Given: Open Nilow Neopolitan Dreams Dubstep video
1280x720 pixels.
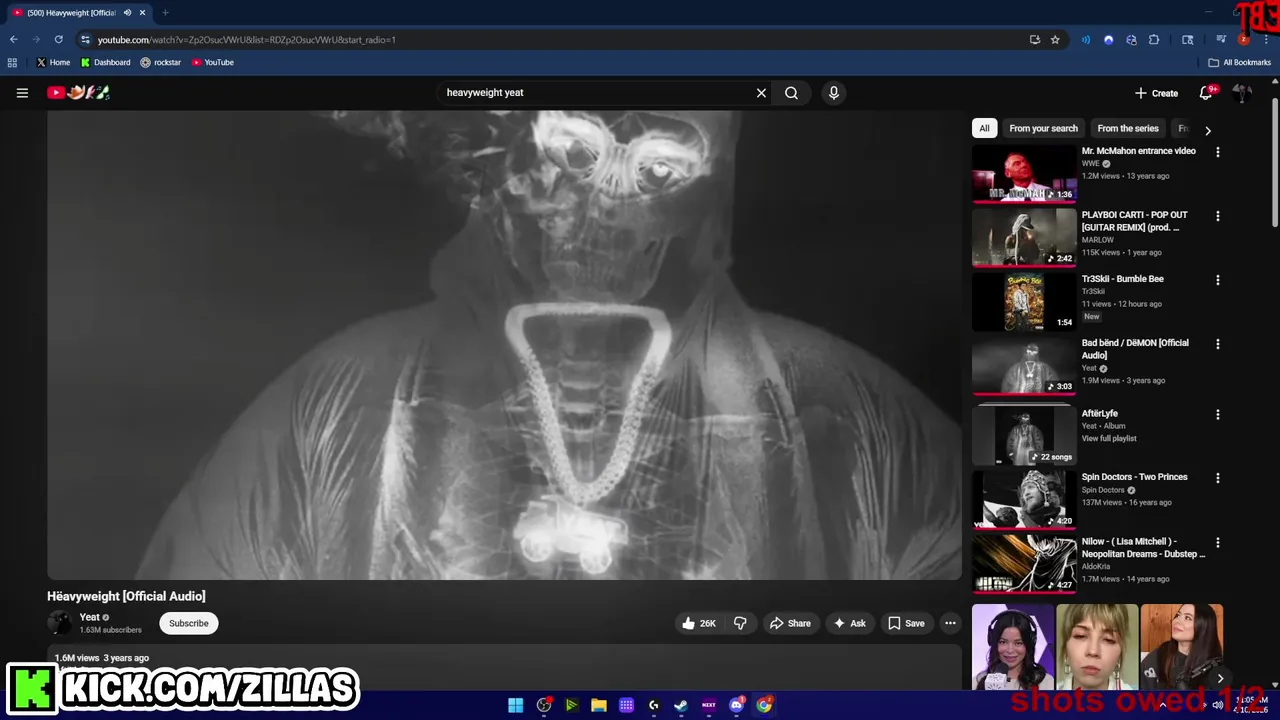Looking at the screenshot, I should (1024, 563).
